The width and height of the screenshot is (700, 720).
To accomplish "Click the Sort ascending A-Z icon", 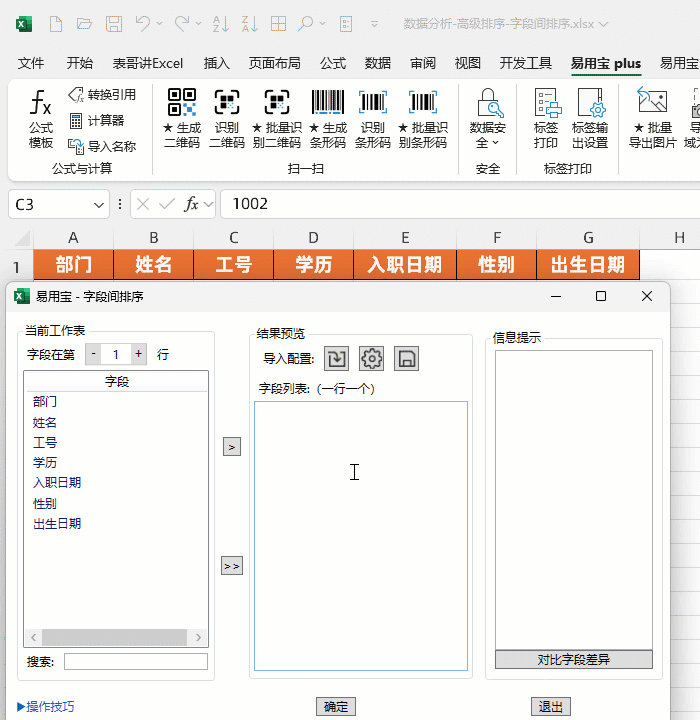I will pyautogui.click(x=220, y=23).
